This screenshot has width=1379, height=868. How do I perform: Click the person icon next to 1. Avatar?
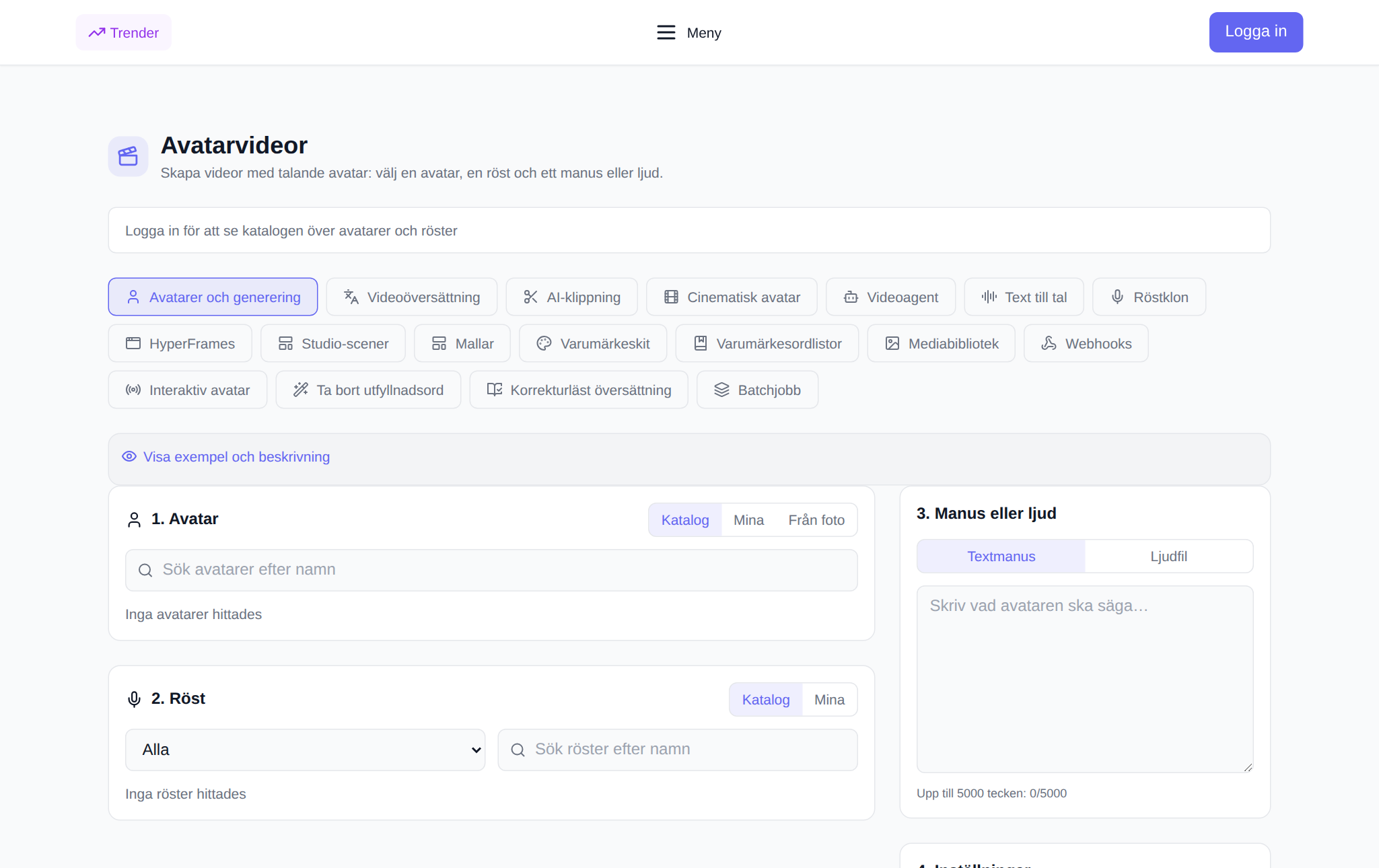click(134, 519)
